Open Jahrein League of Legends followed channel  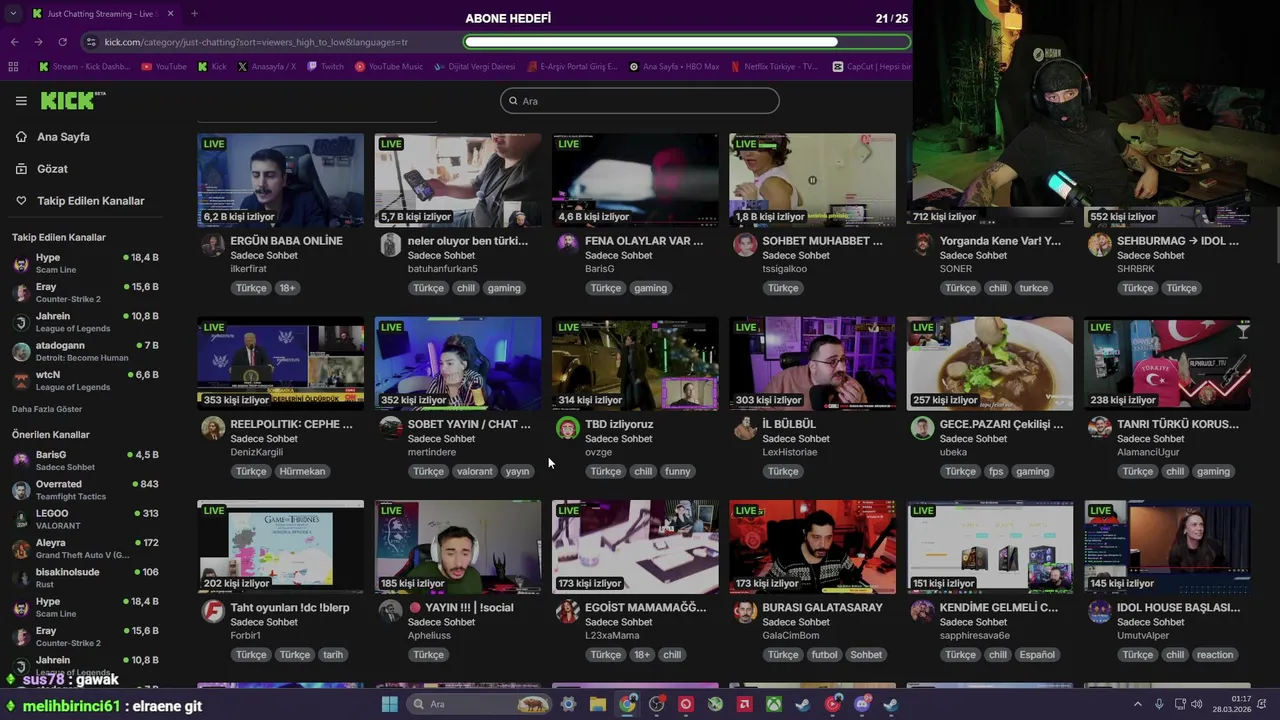pos(84,322)
